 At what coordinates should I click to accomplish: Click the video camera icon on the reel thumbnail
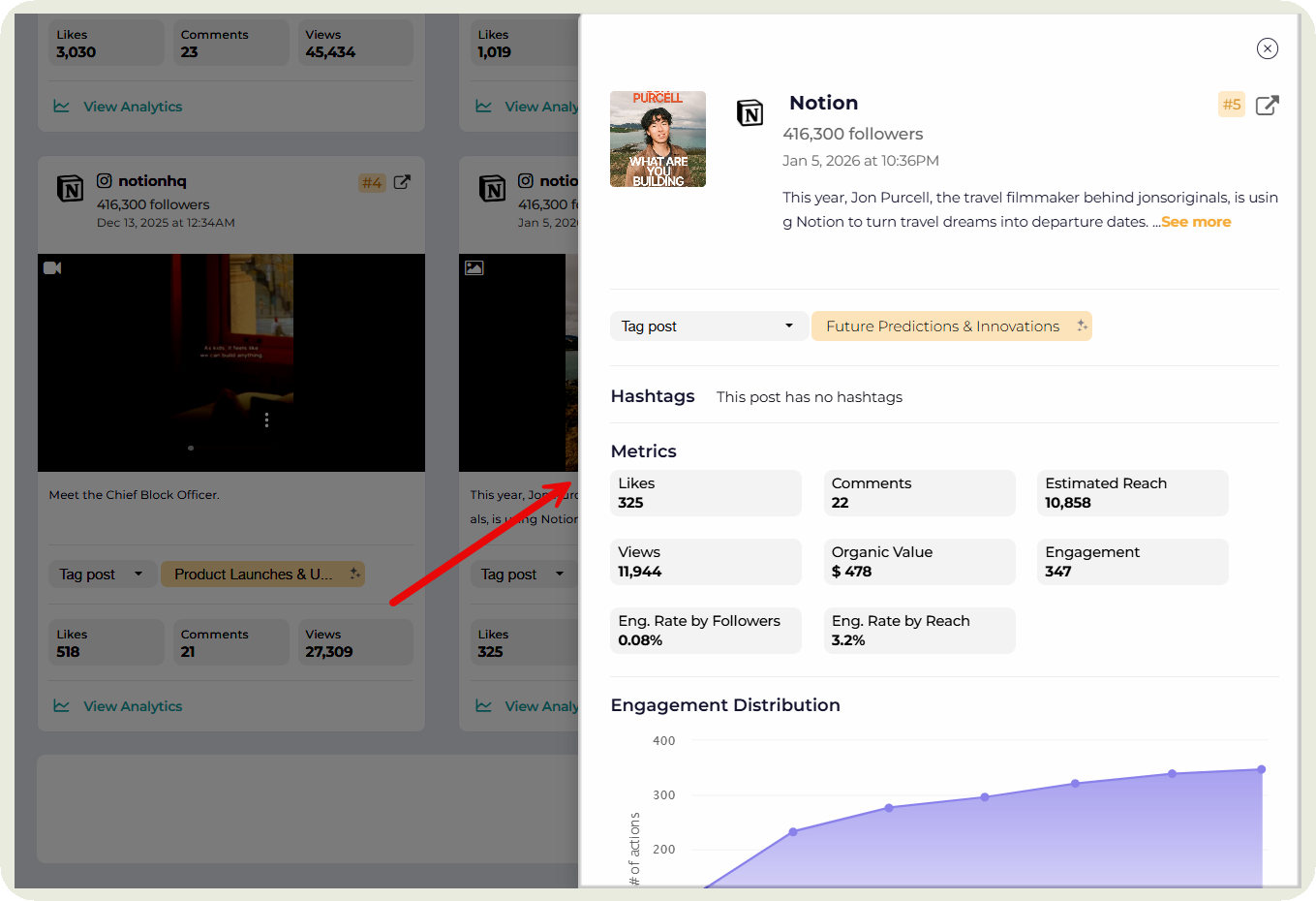(x=52, y=267)
